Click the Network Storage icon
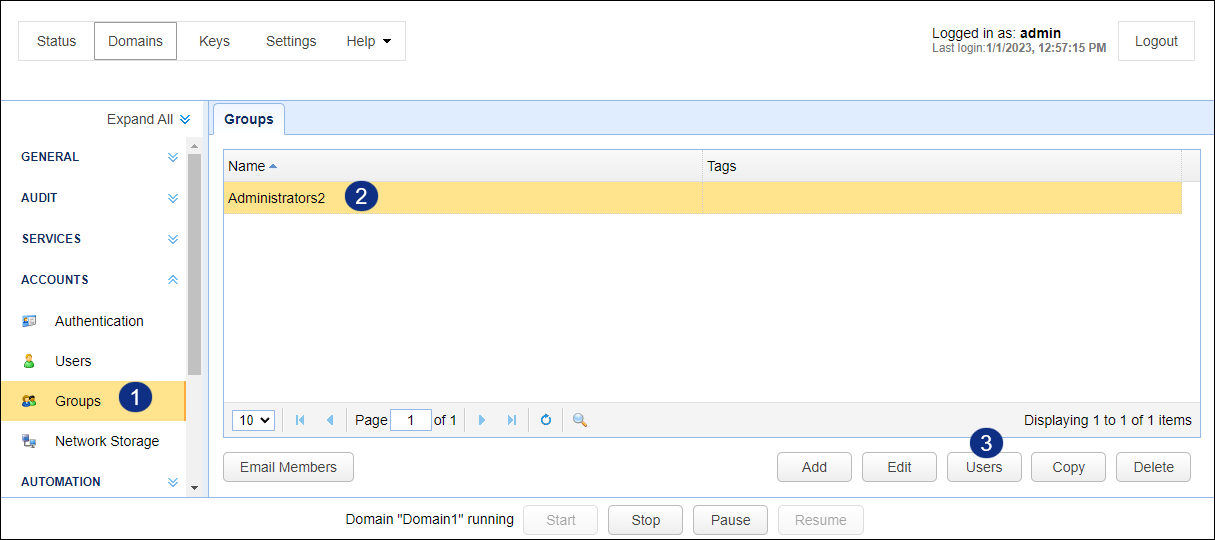 [29, 441]
